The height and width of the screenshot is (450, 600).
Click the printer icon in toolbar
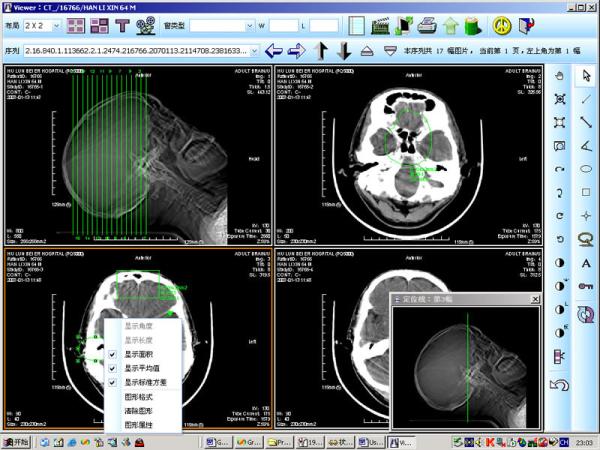427,26
